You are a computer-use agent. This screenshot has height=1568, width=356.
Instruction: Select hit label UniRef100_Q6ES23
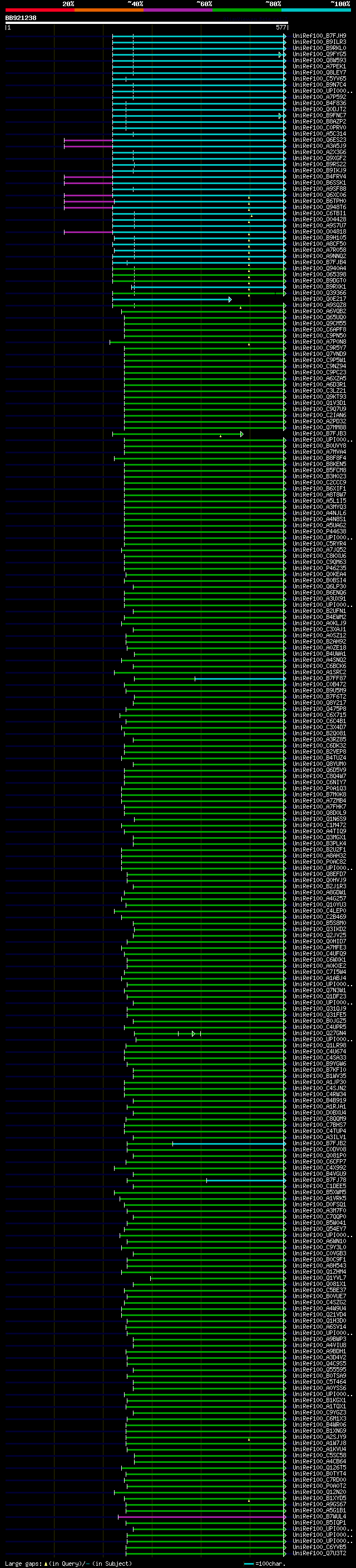(x=319, y=140)
